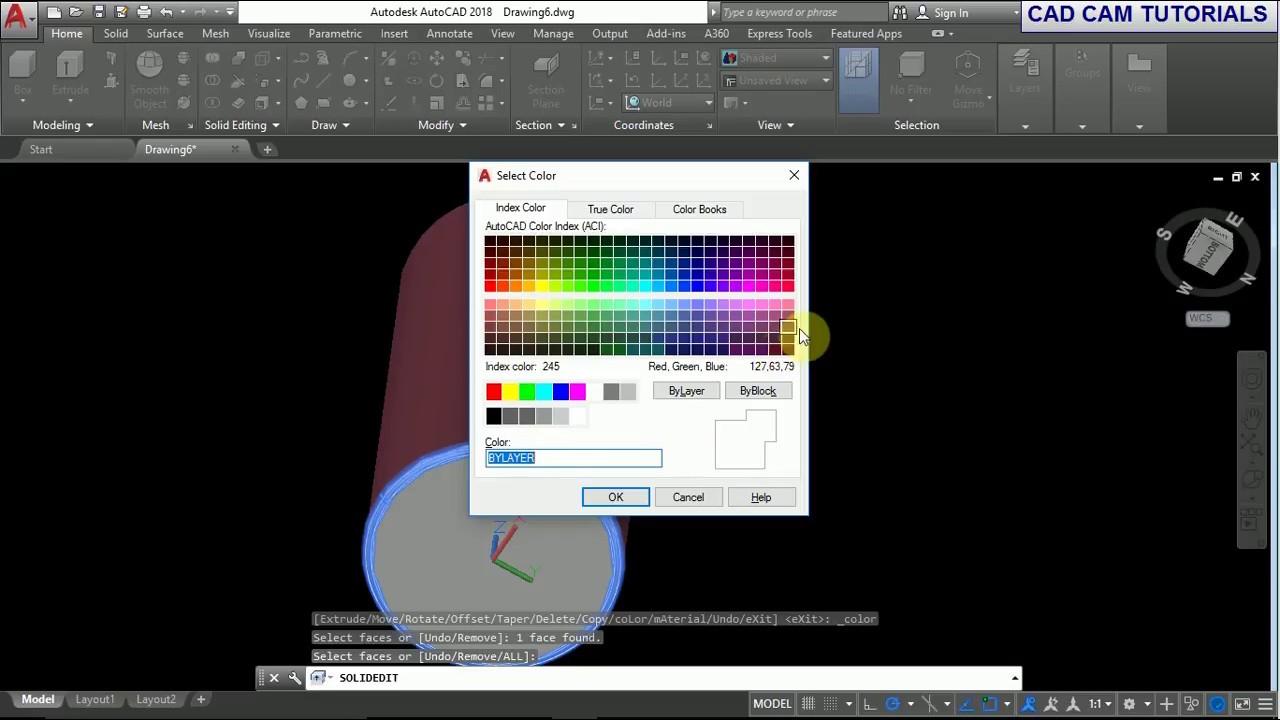The width and height of the screenshot is (1280, 720).
Task: Click the keyword search box in title bar
Action: (x=803, y=12)
